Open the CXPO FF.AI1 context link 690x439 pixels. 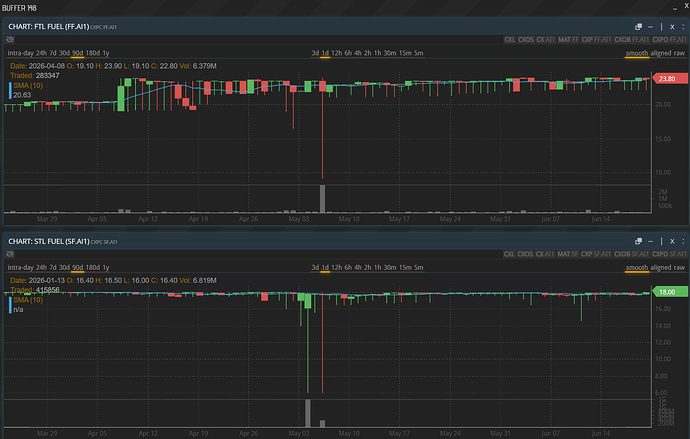669,40
